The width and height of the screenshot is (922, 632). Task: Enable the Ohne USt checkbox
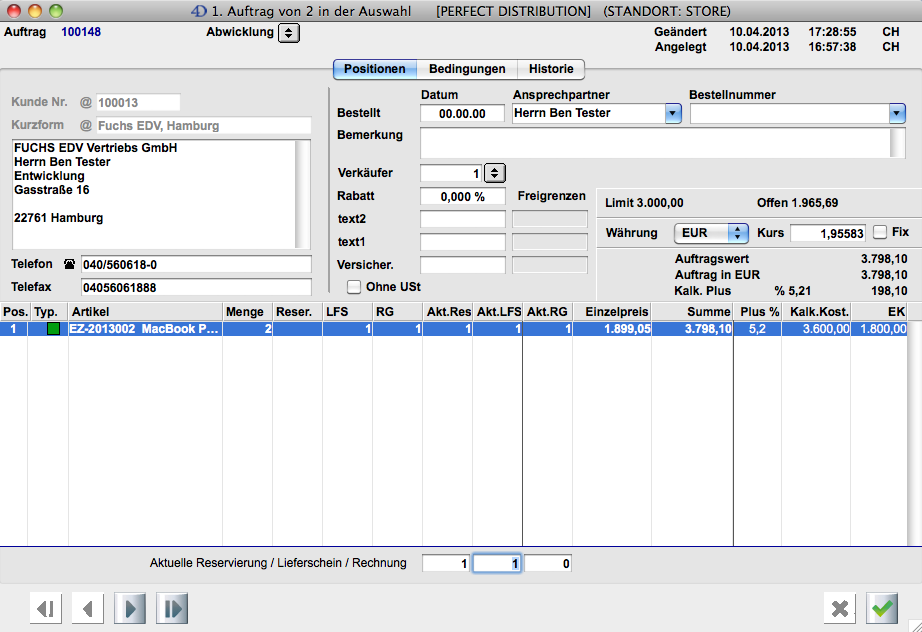tap(353, 287)
